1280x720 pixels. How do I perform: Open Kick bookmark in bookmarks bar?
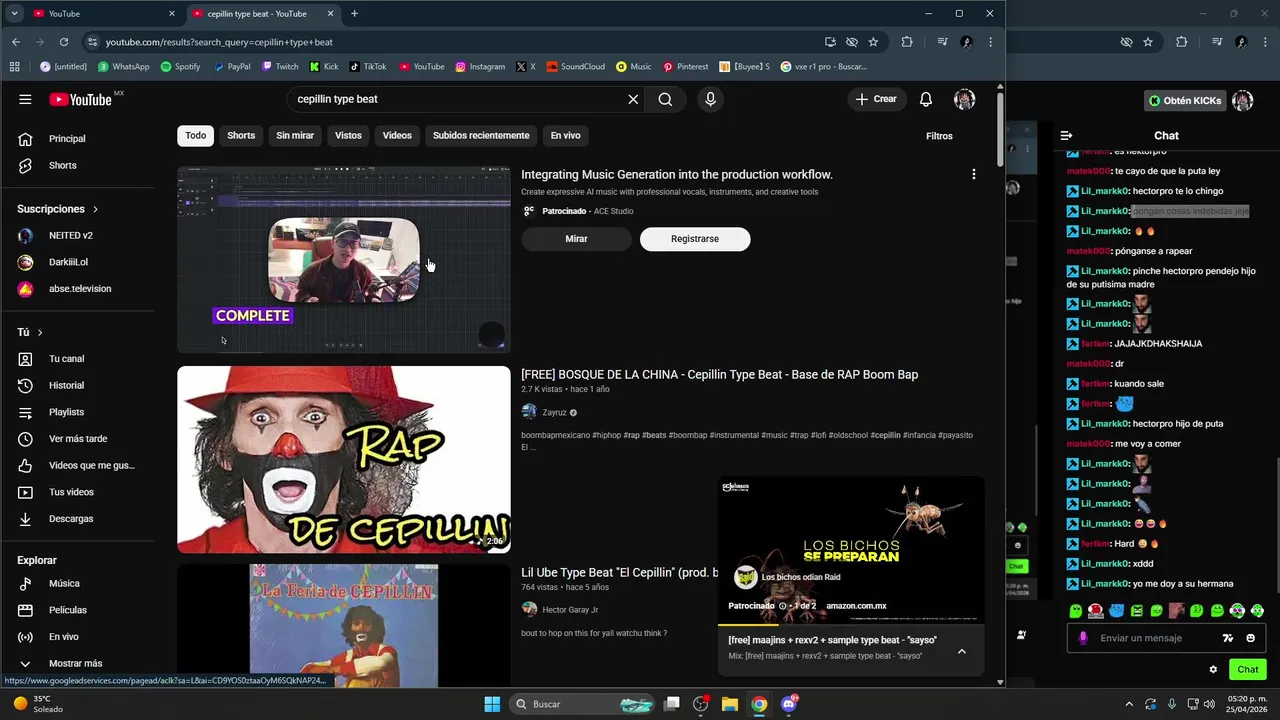[x=324, y=67]
